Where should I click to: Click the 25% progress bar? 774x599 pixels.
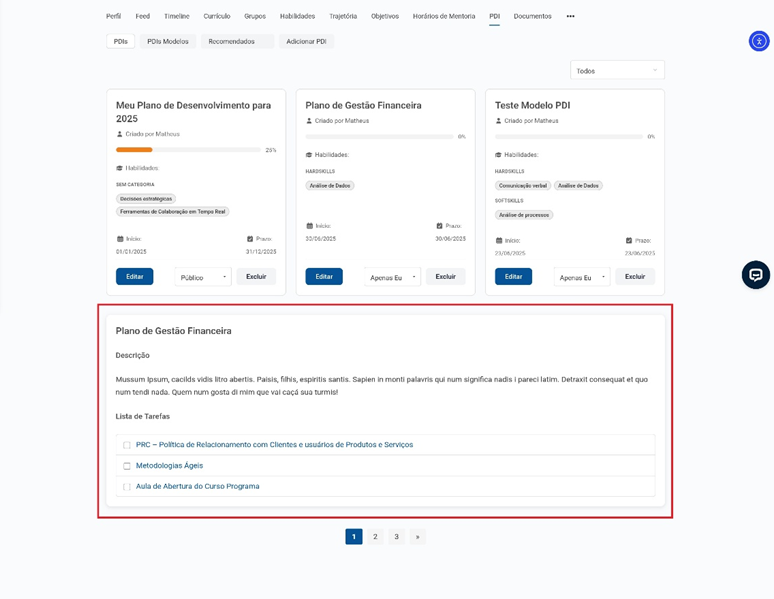coord(188,150)
